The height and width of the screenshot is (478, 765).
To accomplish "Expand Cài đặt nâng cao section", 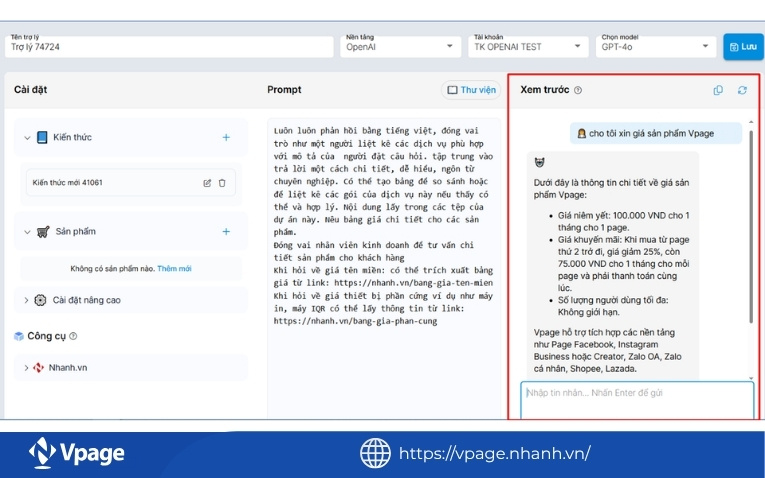I will click(27, 300).
